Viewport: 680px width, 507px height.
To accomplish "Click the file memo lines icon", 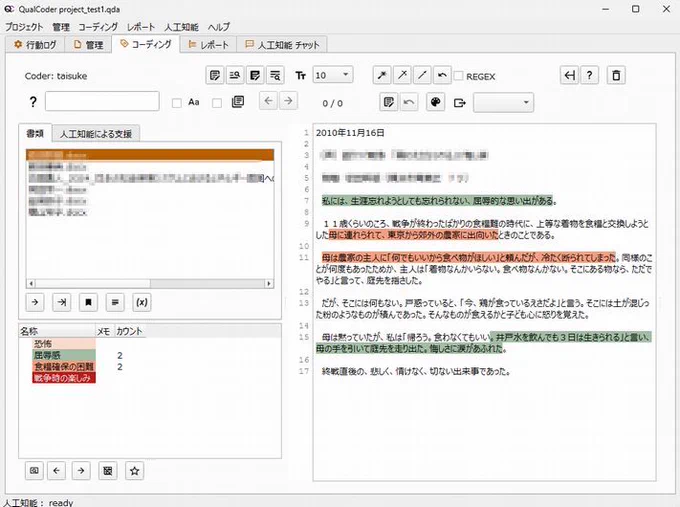I will coord(115,302).
